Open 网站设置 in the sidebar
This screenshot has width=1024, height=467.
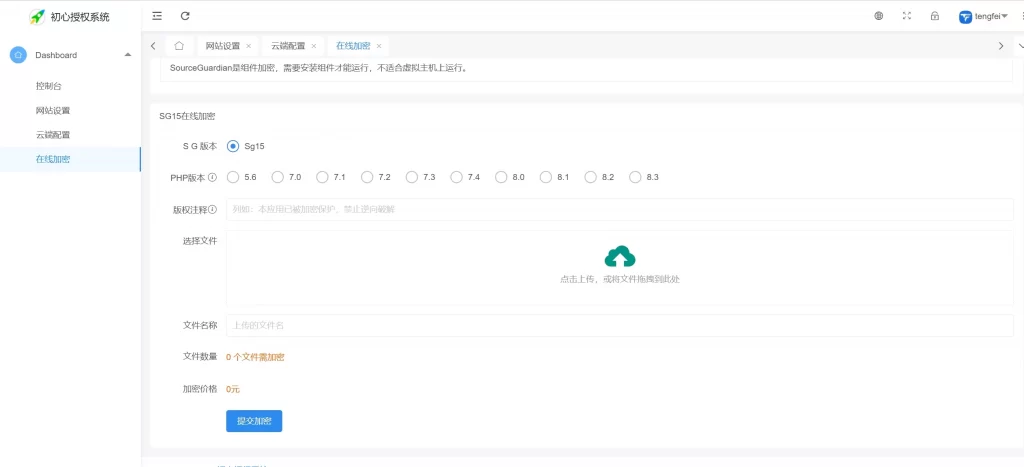click(x=53, y=110)
